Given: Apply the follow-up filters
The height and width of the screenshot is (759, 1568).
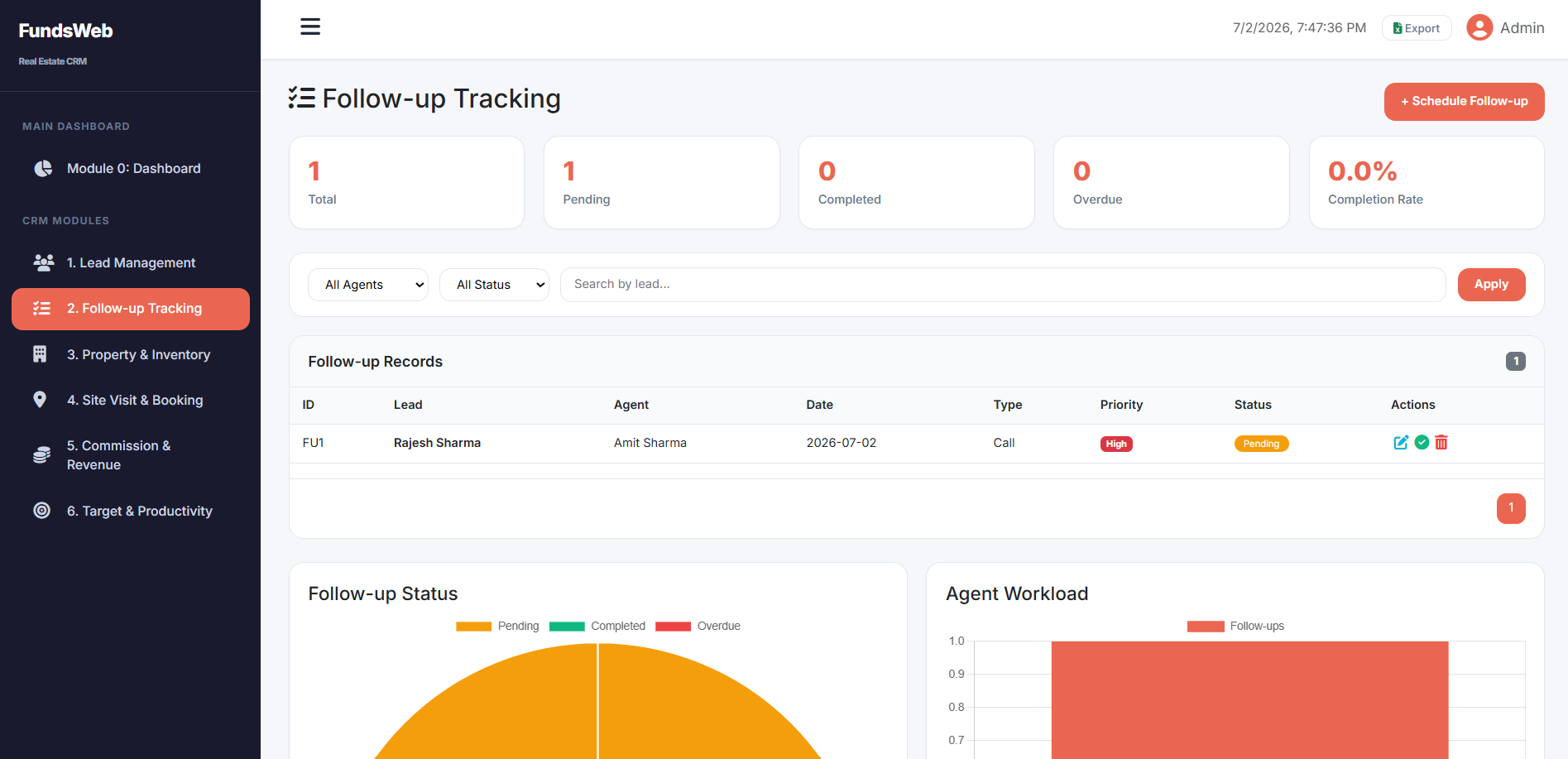Looking at the screenshot, I should [1491, 285].
